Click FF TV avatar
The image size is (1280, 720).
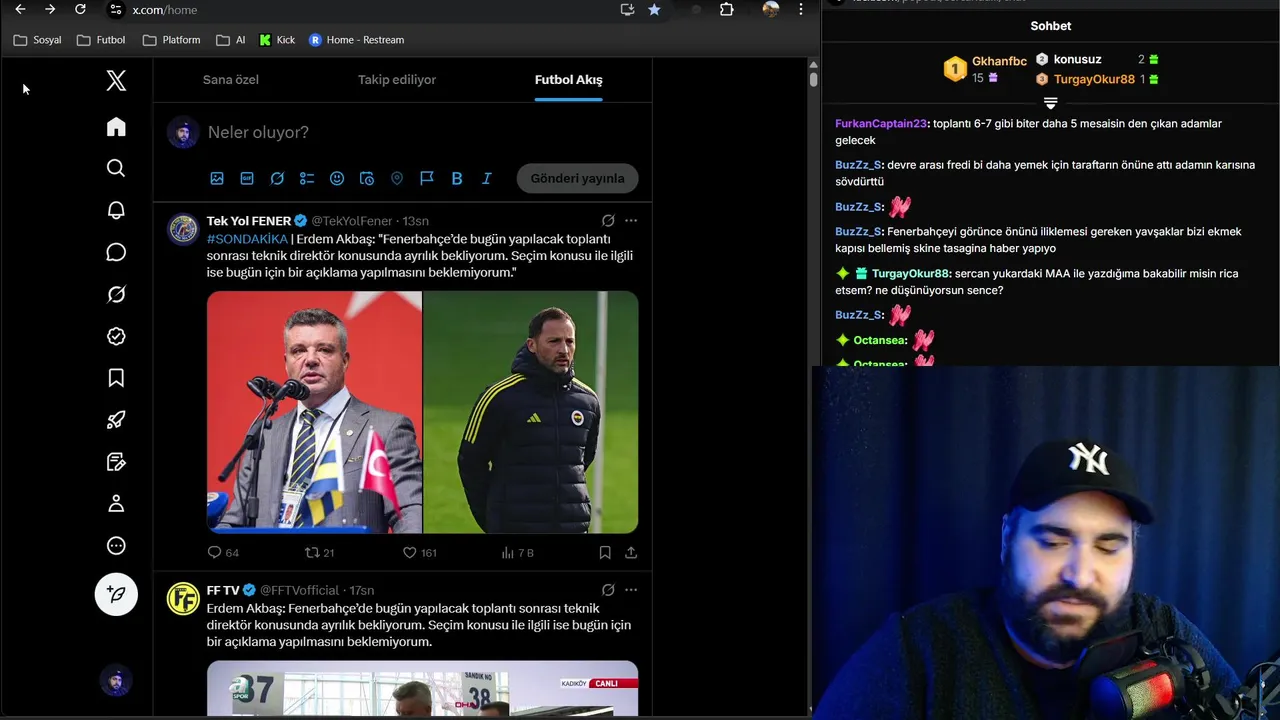(183, 598)
